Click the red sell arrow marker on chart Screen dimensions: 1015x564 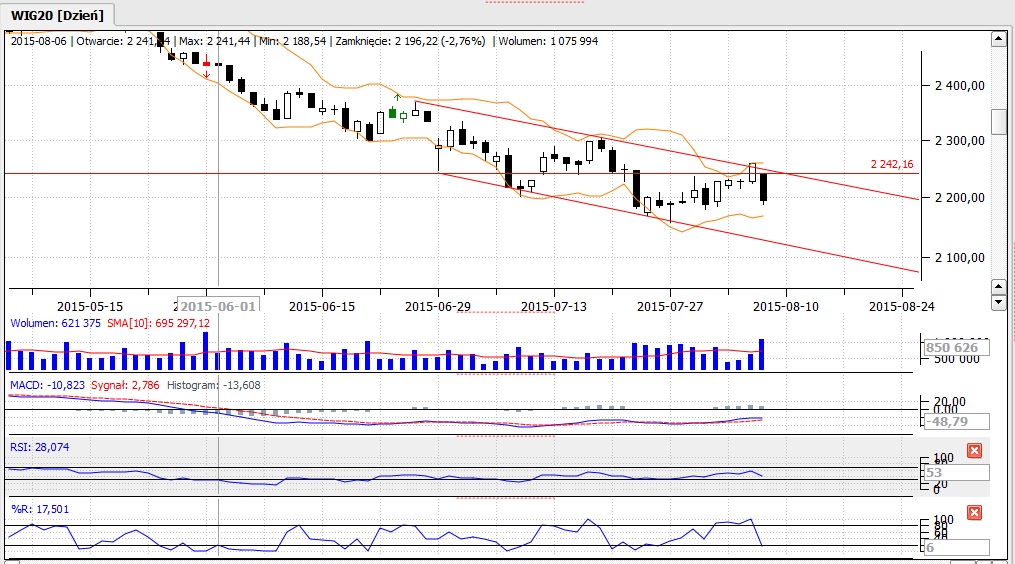[x=206, y=73]
